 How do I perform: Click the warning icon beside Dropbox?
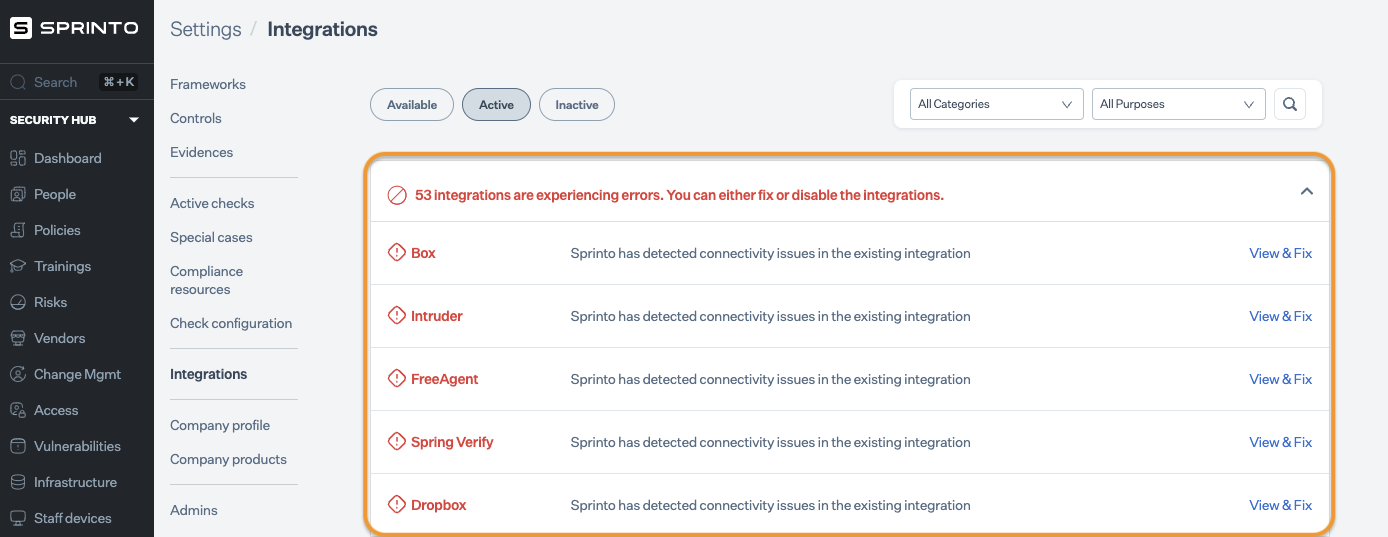coord(397,505)
